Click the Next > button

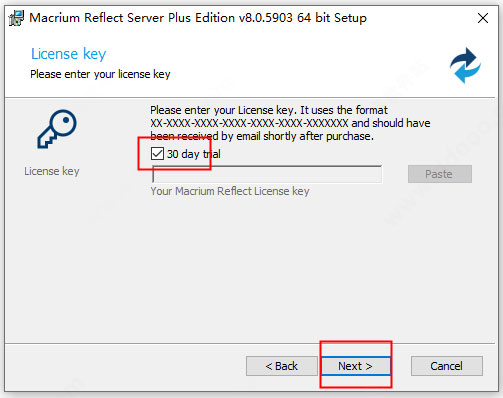[x=355, y=366]
